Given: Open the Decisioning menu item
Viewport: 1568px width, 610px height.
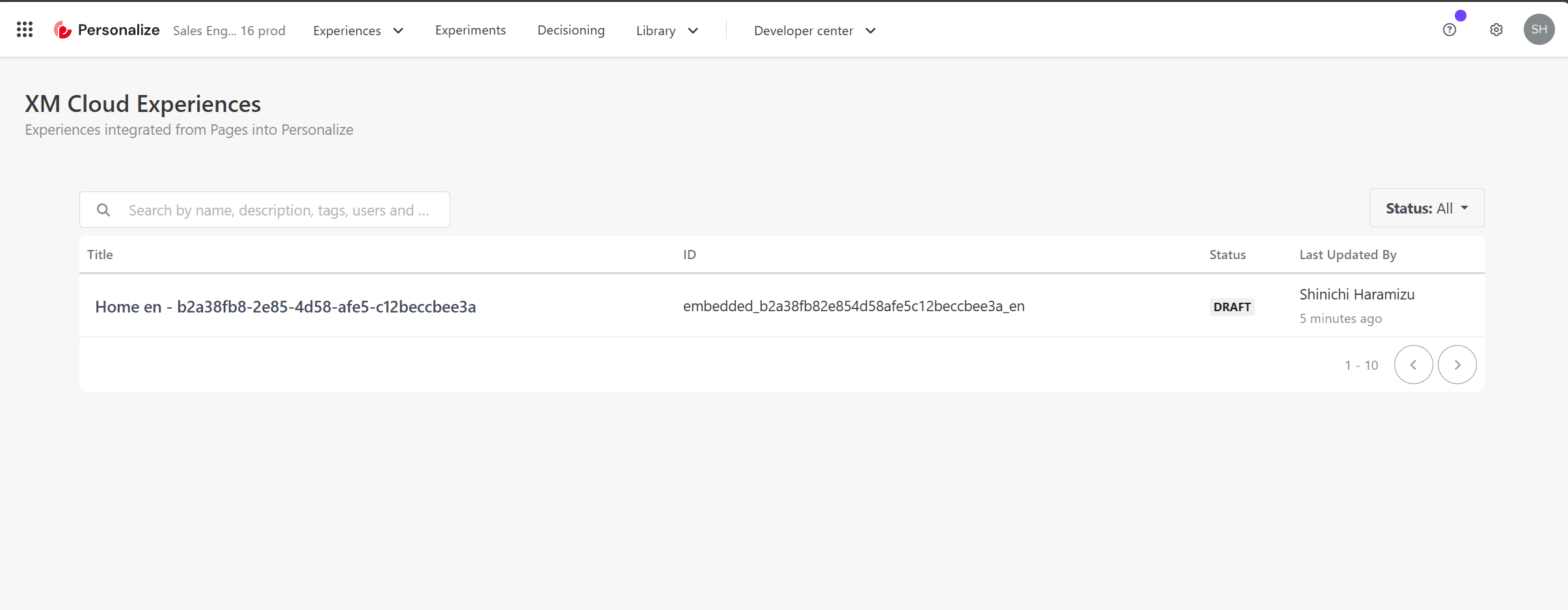Looking at the screenshot, I should (571, 31).
